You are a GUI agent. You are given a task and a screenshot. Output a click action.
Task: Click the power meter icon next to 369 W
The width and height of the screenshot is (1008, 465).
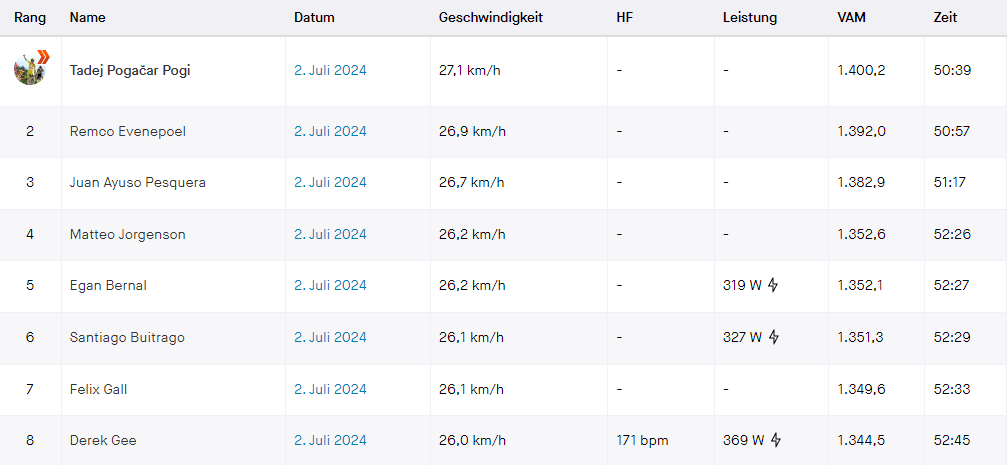click(x=776, y=441)
